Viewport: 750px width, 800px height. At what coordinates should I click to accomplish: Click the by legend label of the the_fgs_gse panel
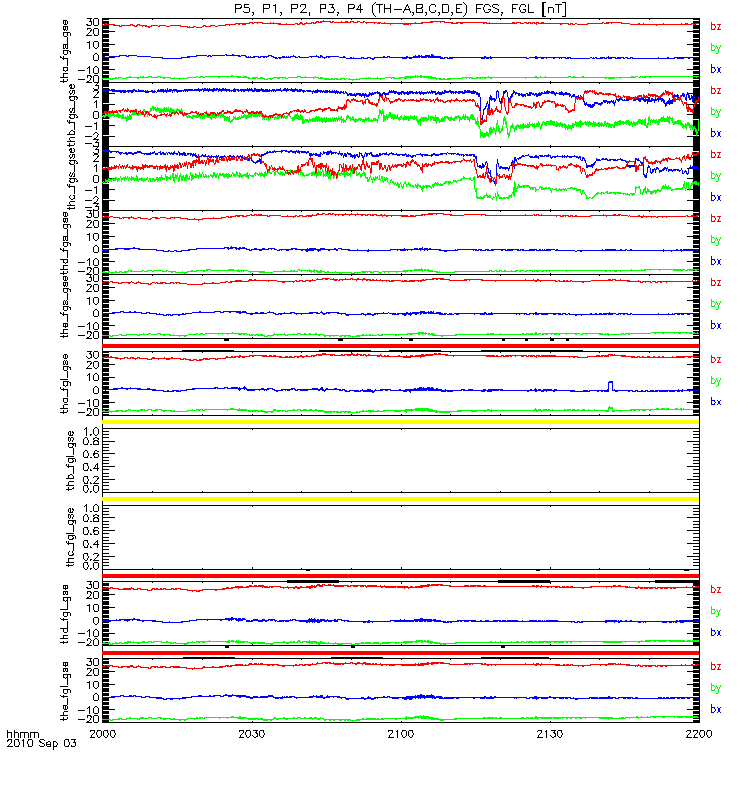(716, 304)
